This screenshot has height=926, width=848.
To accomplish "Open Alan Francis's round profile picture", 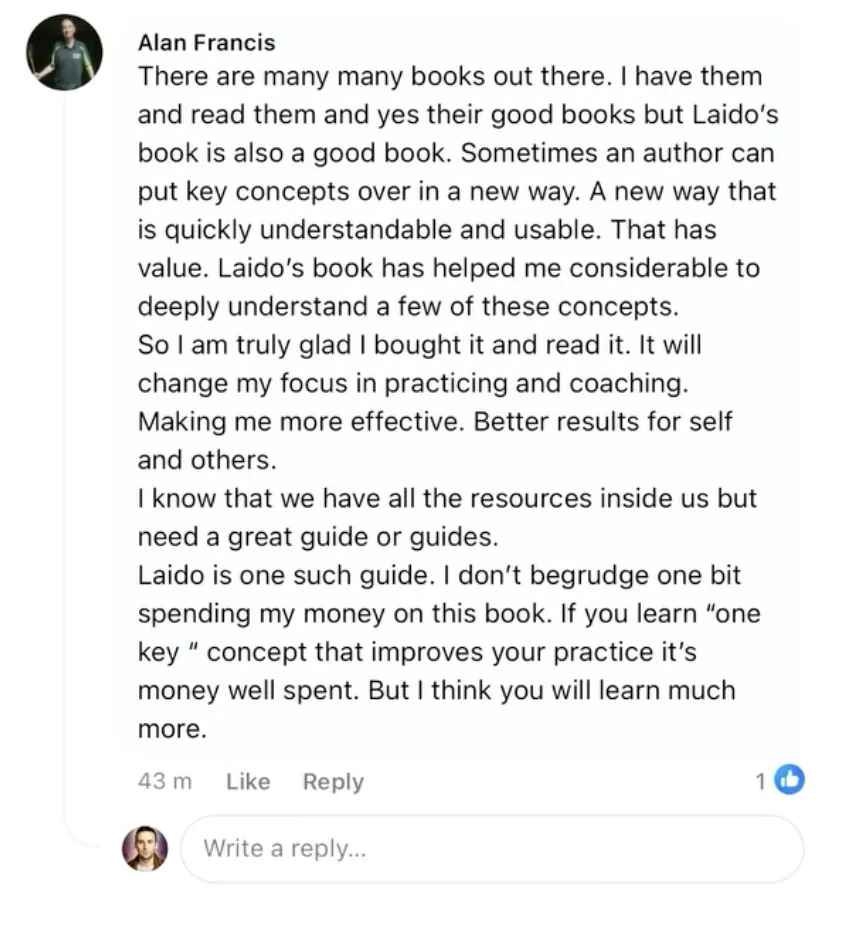I will (x=64, y=53).
